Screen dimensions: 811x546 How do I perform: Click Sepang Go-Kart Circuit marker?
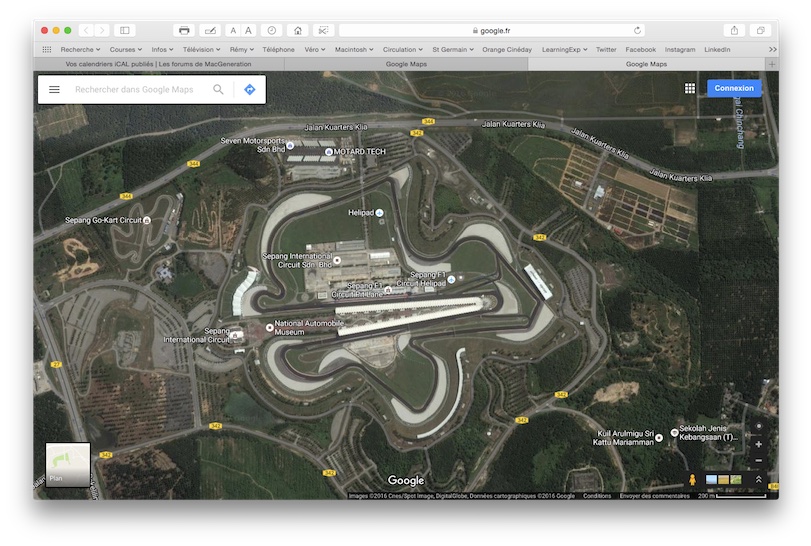[147, 220]
